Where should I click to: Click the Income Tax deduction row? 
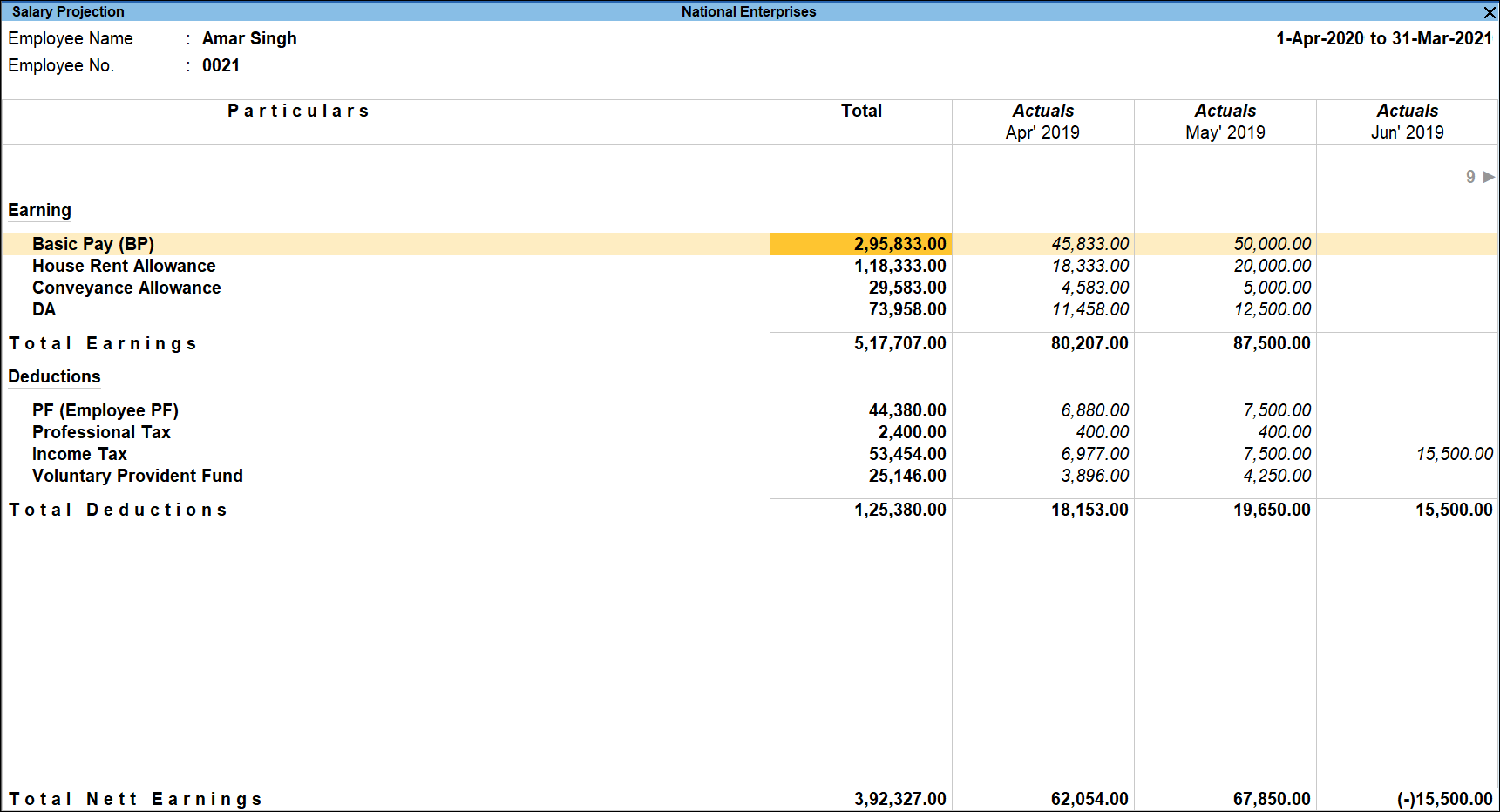79,454
